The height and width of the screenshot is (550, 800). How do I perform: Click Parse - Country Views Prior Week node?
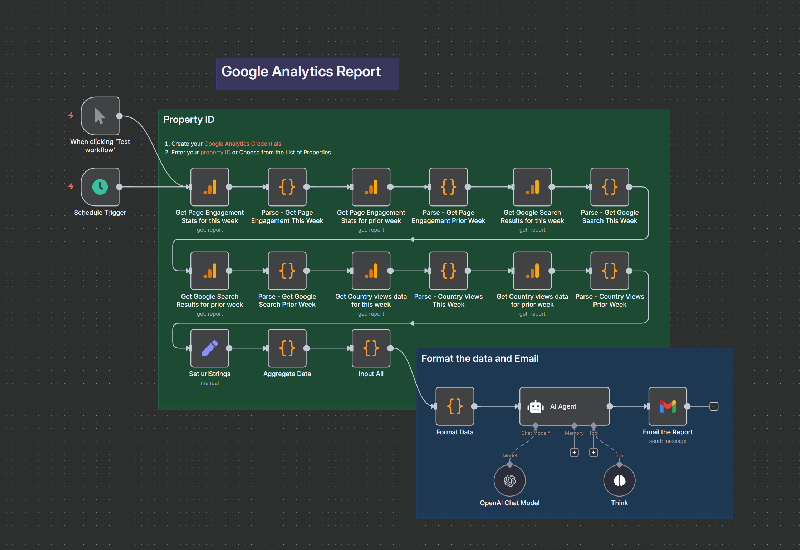610,270
